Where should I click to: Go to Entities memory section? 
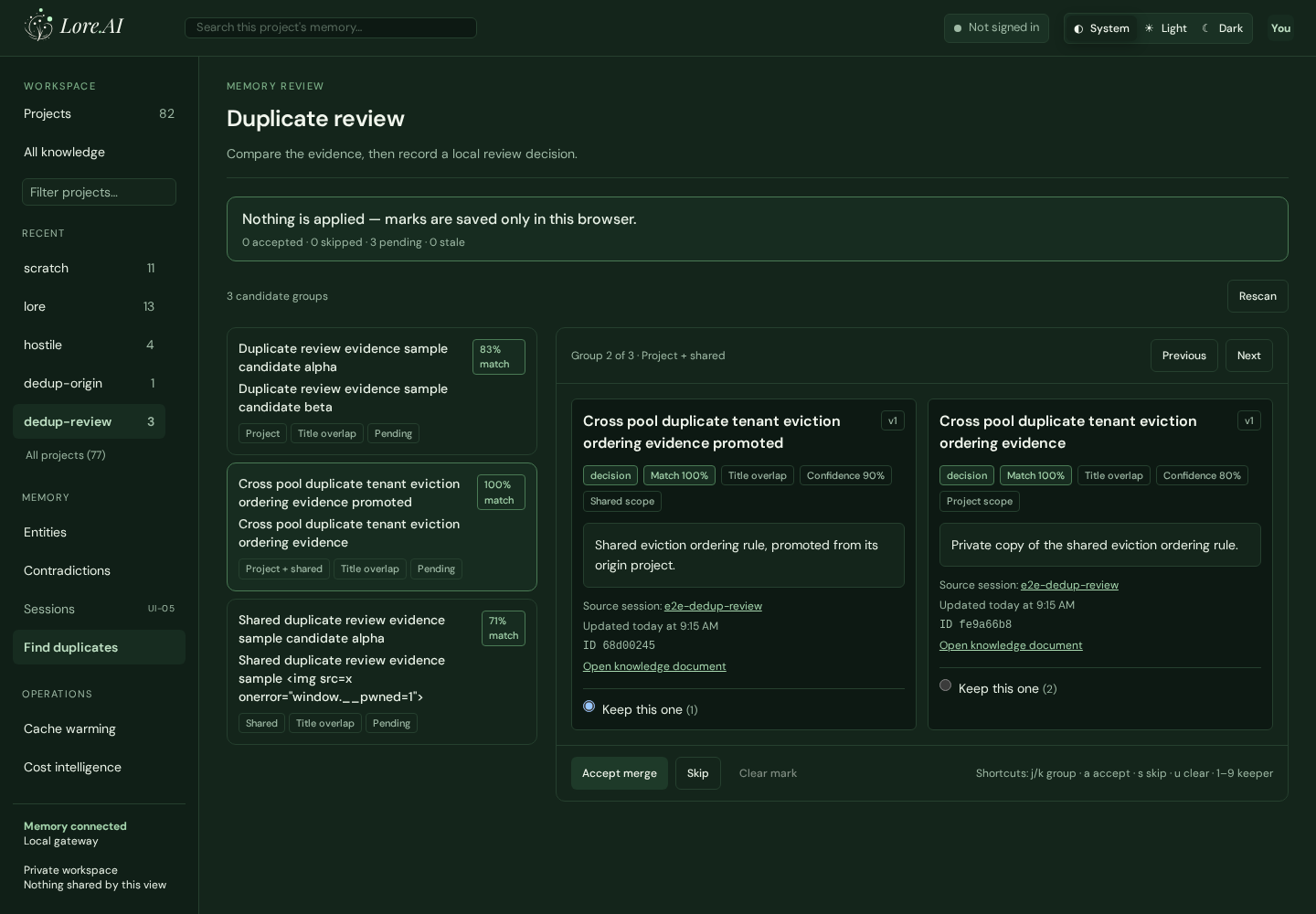tap(99, 532)
